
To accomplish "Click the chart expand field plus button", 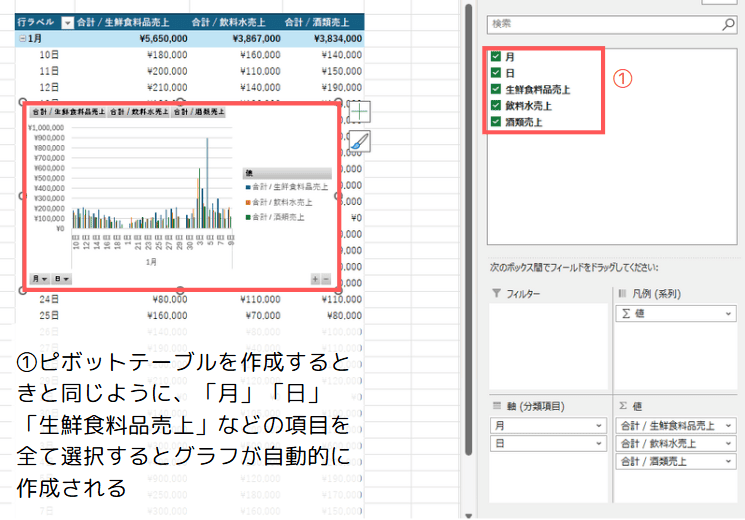I will (315, 279).
